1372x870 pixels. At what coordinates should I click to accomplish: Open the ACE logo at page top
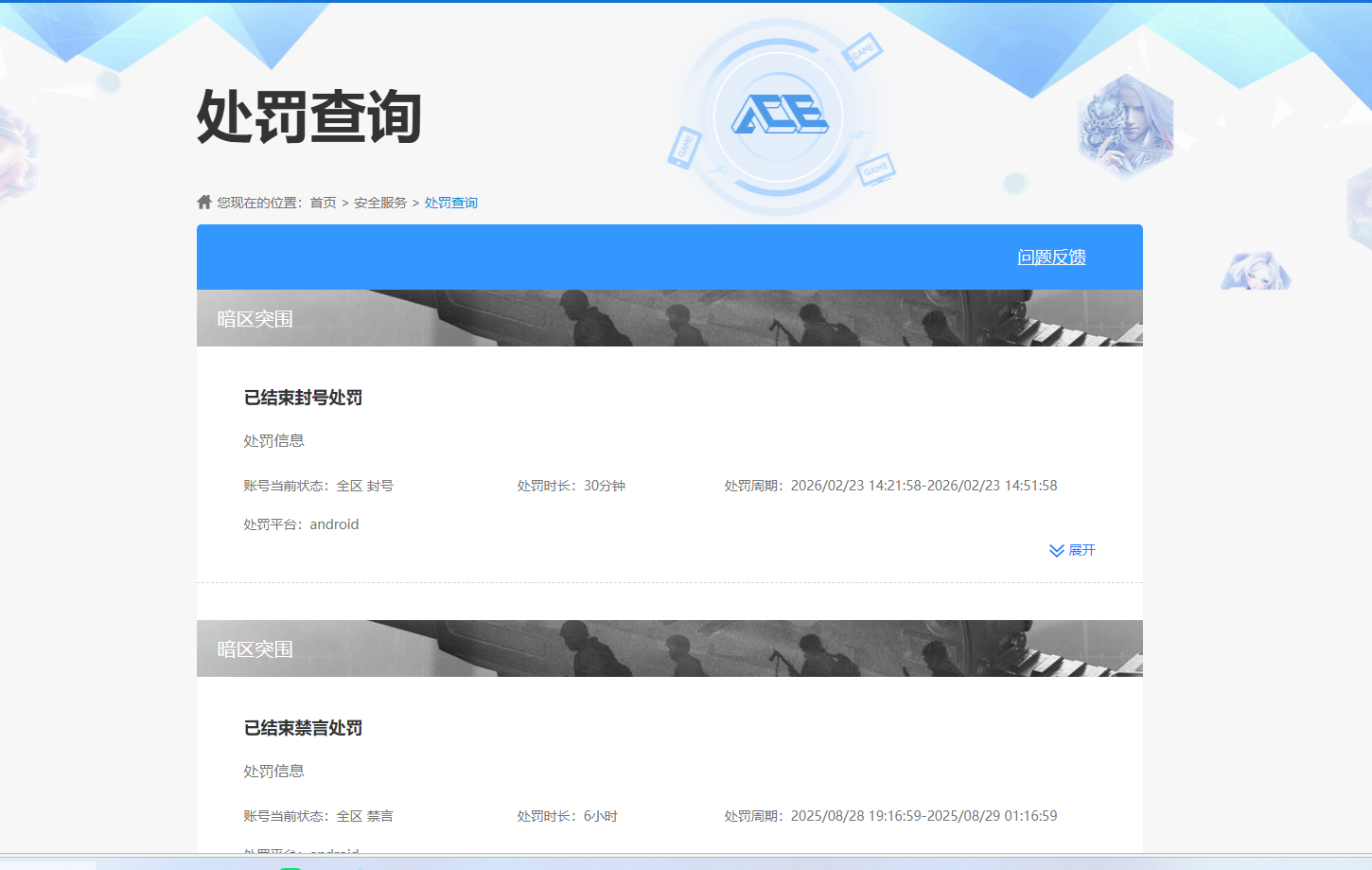tap(778, 115)
